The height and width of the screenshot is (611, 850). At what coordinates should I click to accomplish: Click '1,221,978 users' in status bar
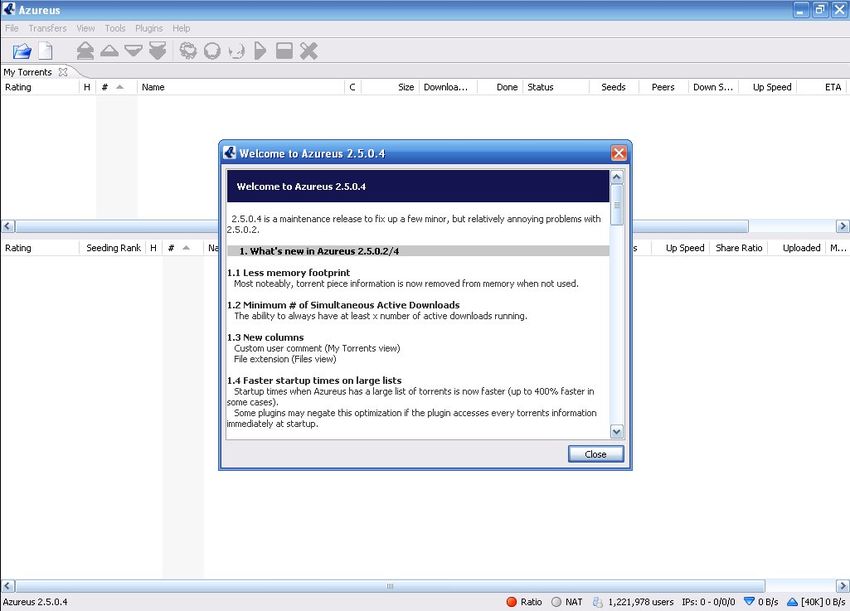point(641,602)
